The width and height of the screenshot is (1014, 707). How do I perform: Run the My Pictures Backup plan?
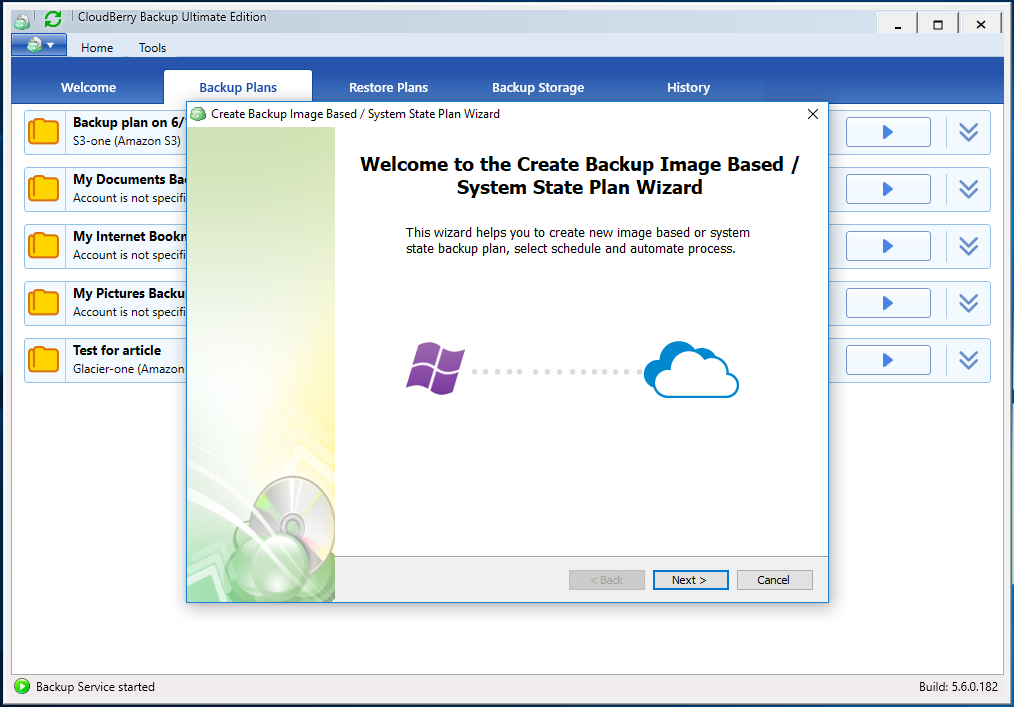pos(889,303)
